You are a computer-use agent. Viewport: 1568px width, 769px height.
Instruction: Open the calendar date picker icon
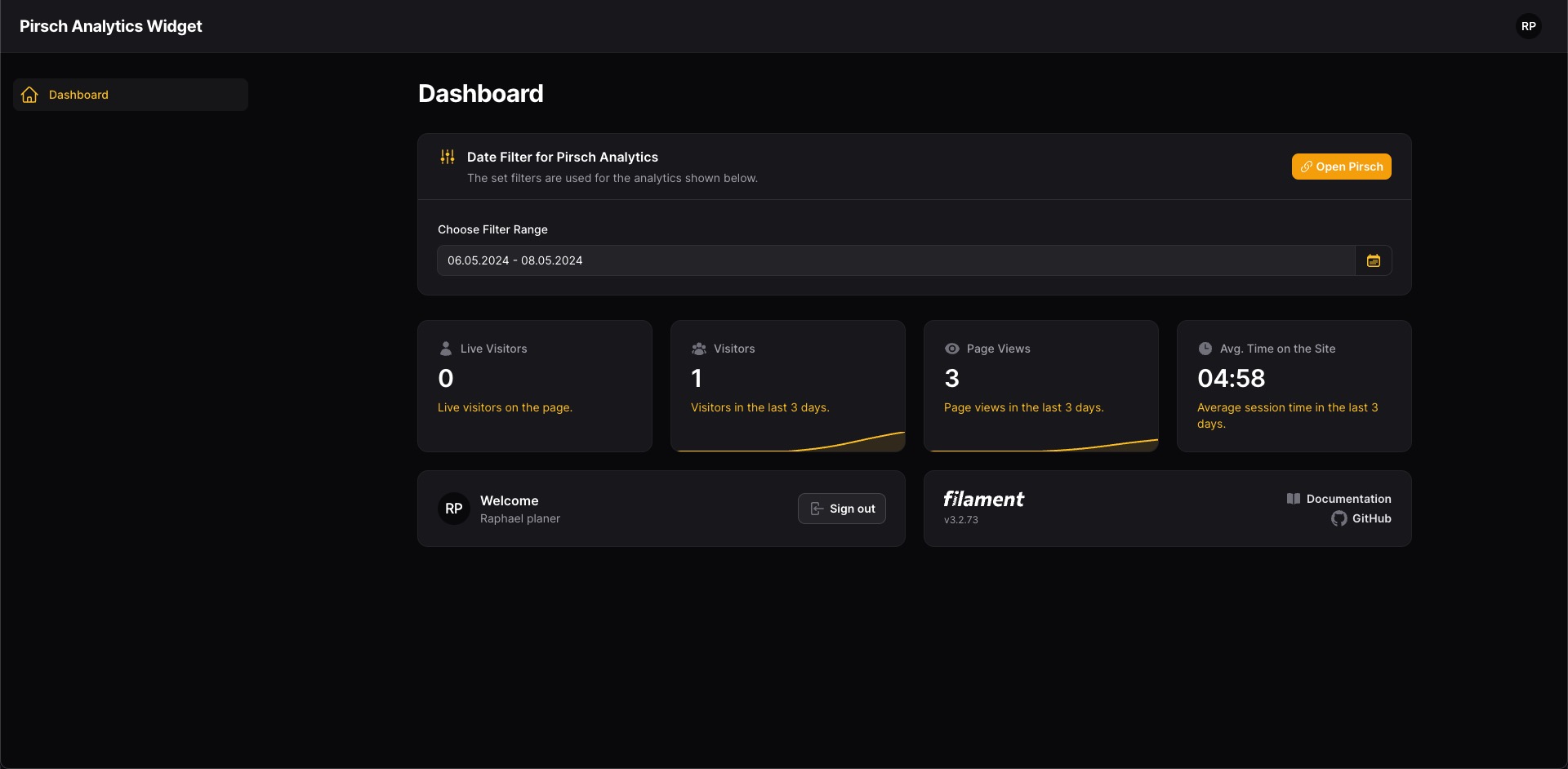click(1374, 260)
